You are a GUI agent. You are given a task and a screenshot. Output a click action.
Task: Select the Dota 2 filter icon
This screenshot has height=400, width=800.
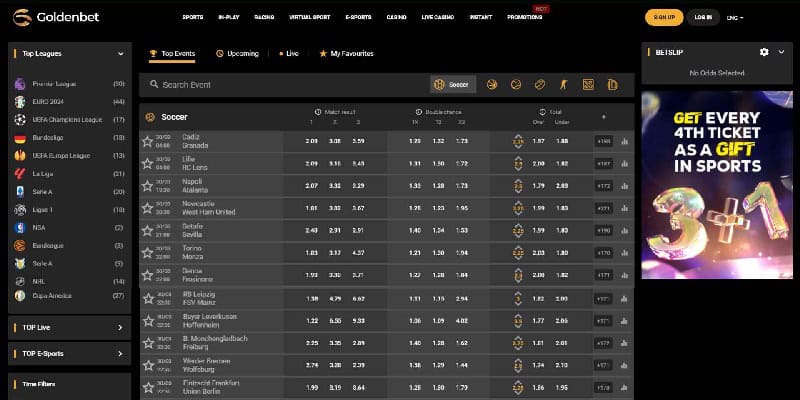588,85
